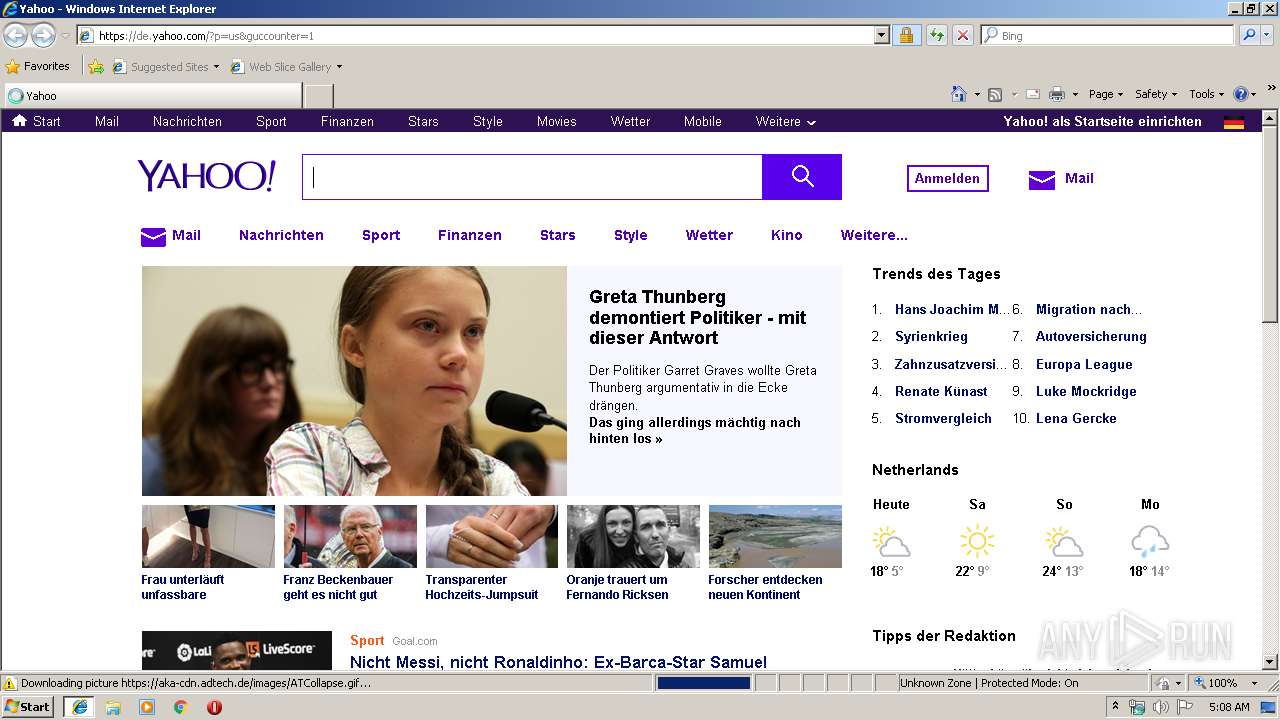Click the security lock icon in address bar
Image resolution: width=1280 pixels, height=720 pixels.
[x=906, y=36]
